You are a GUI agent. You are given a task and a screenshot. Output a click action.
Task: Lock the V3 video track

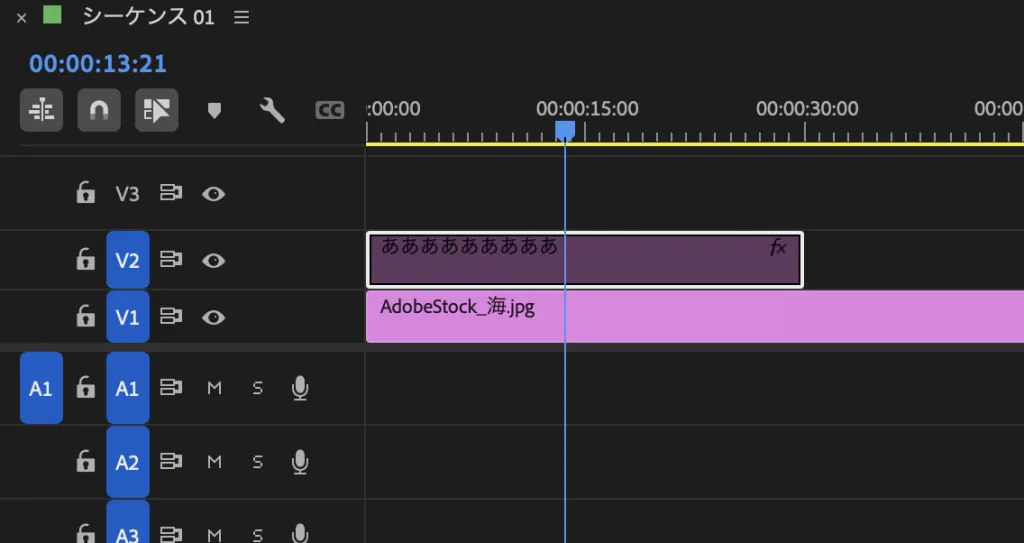pyautogui.click(x=86, y=193)
